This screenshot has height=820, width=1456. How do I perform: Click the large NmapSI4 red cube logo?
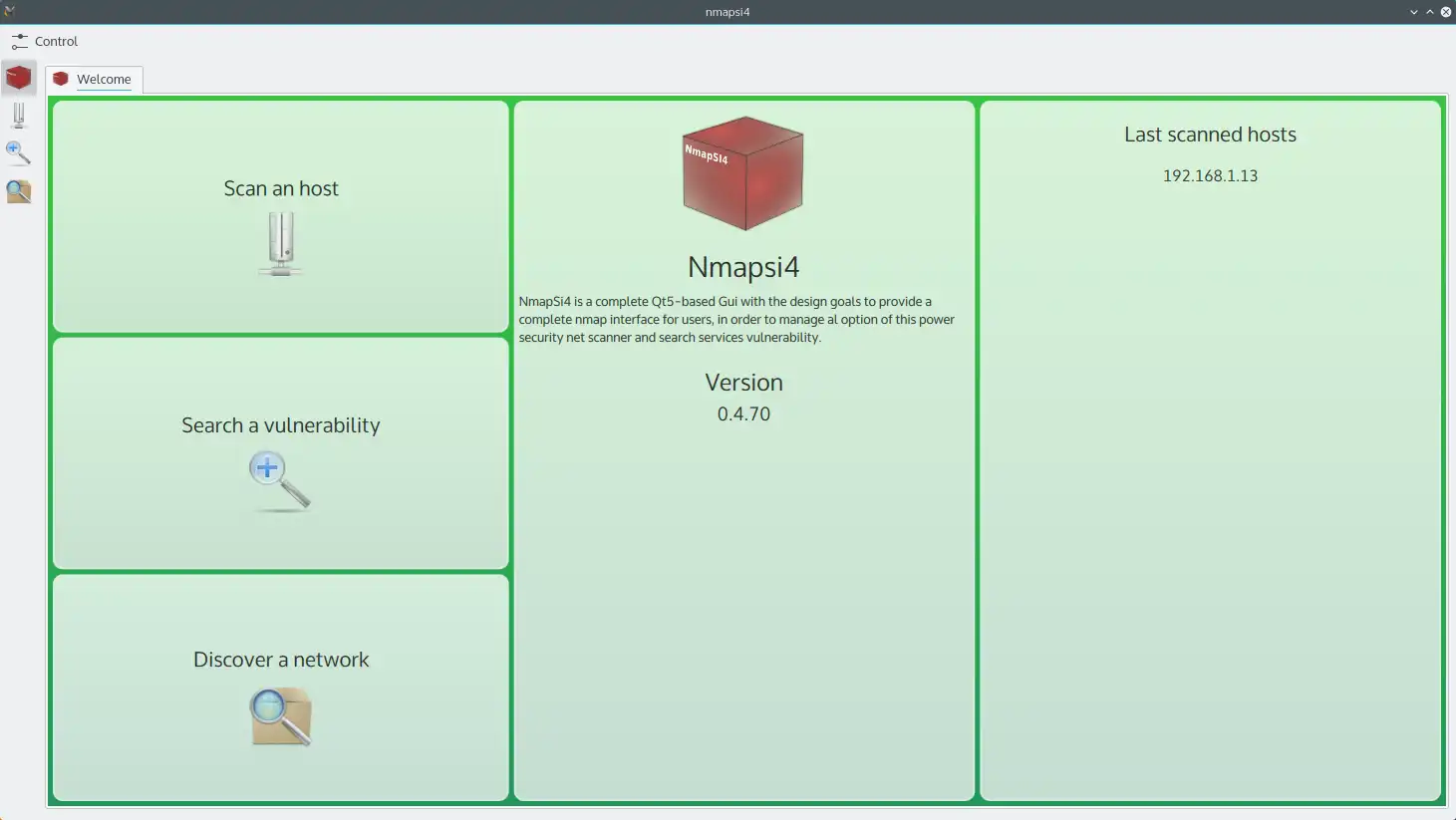coord(743,173)
